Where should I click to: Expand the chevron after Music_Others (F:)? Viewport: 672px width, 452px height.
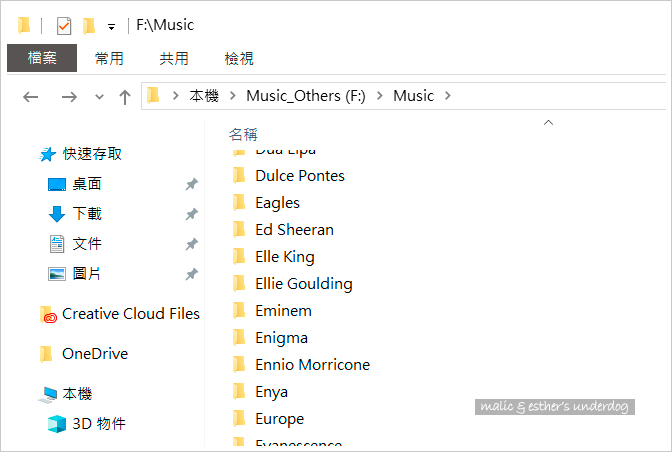[380, 96]
